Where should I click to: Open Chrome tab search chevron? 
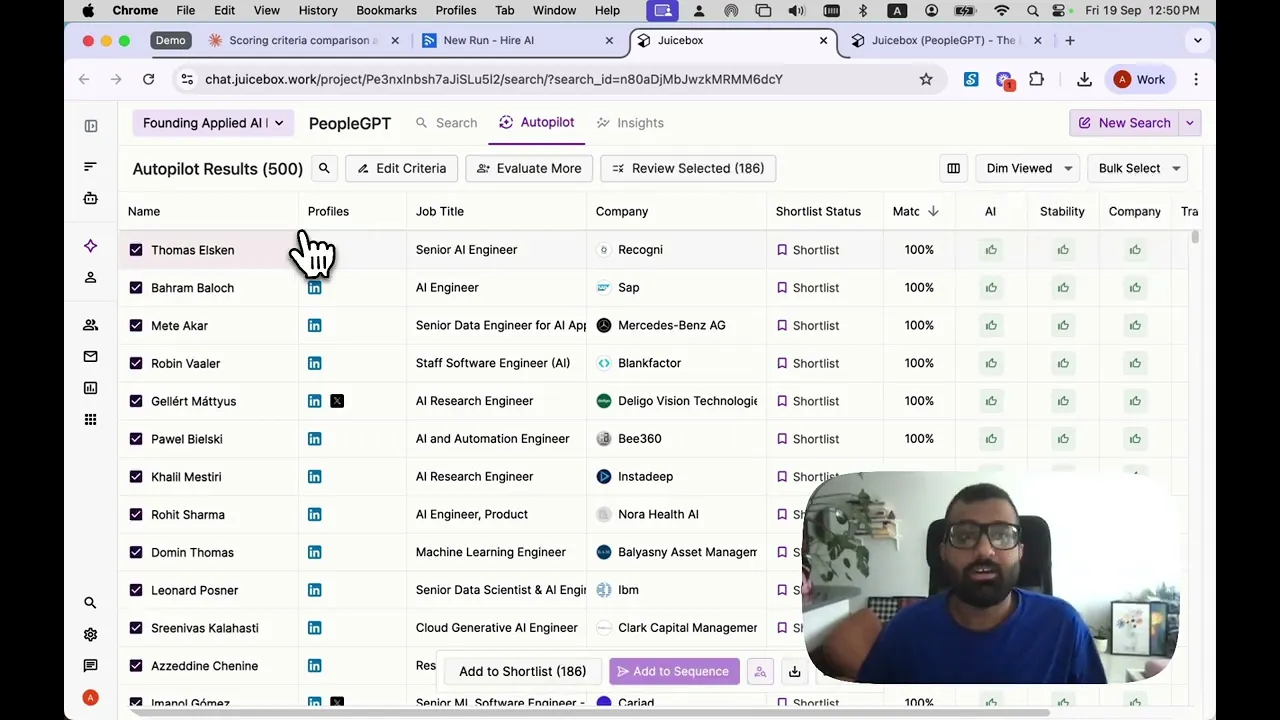[1197, 41]
